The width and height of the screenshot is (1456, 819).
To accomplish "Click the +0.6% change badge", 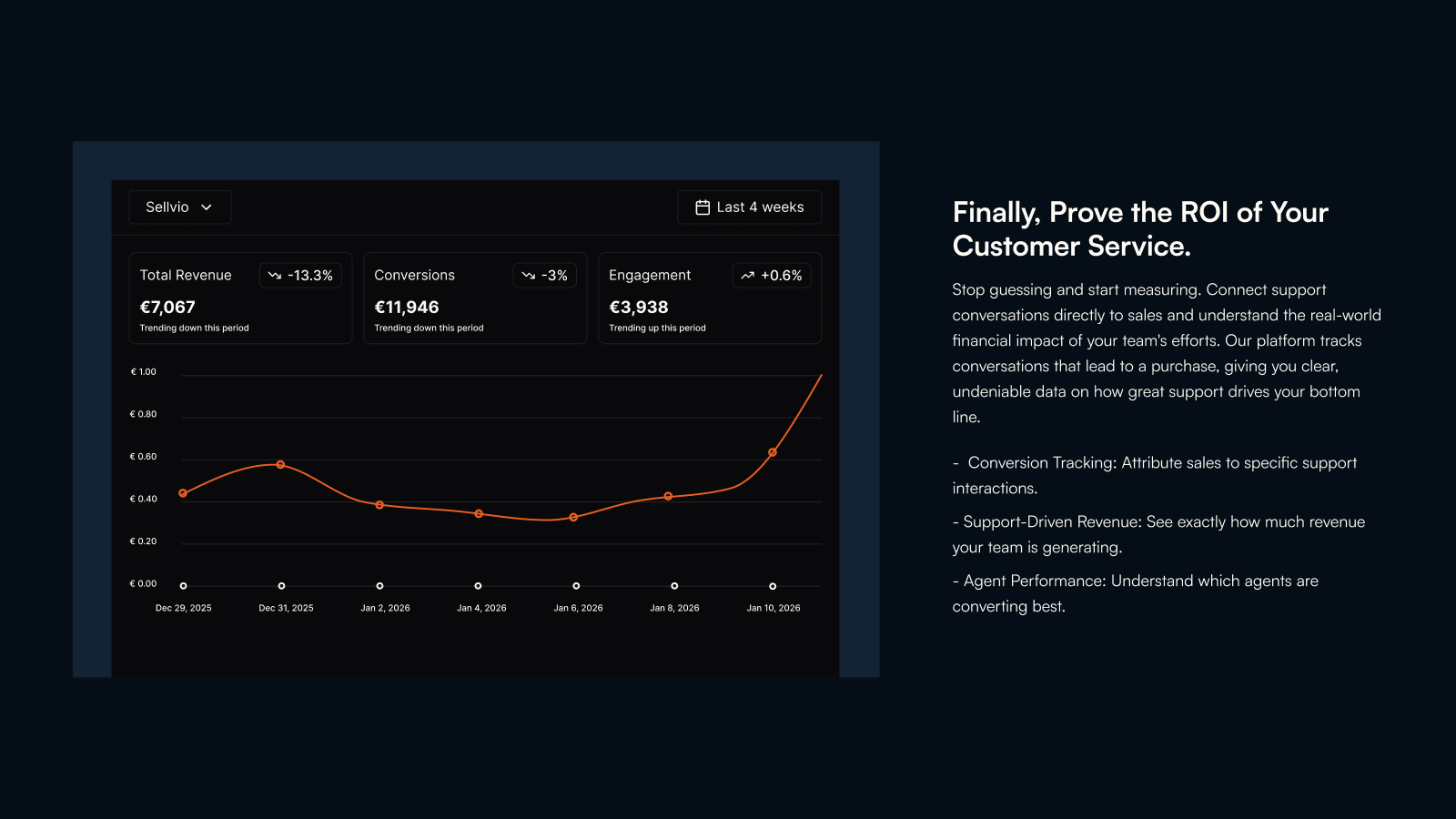I will click(x=772, y=275).
